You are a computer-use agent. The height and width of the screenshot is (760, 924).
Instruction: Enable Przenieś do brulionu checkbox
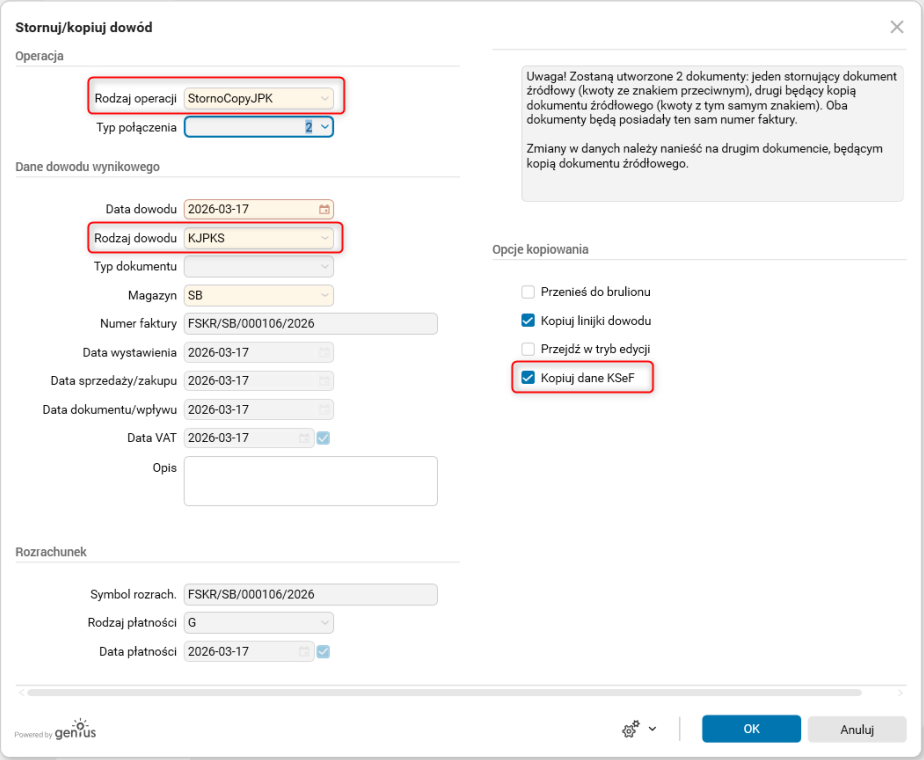[x=528, y=292]
